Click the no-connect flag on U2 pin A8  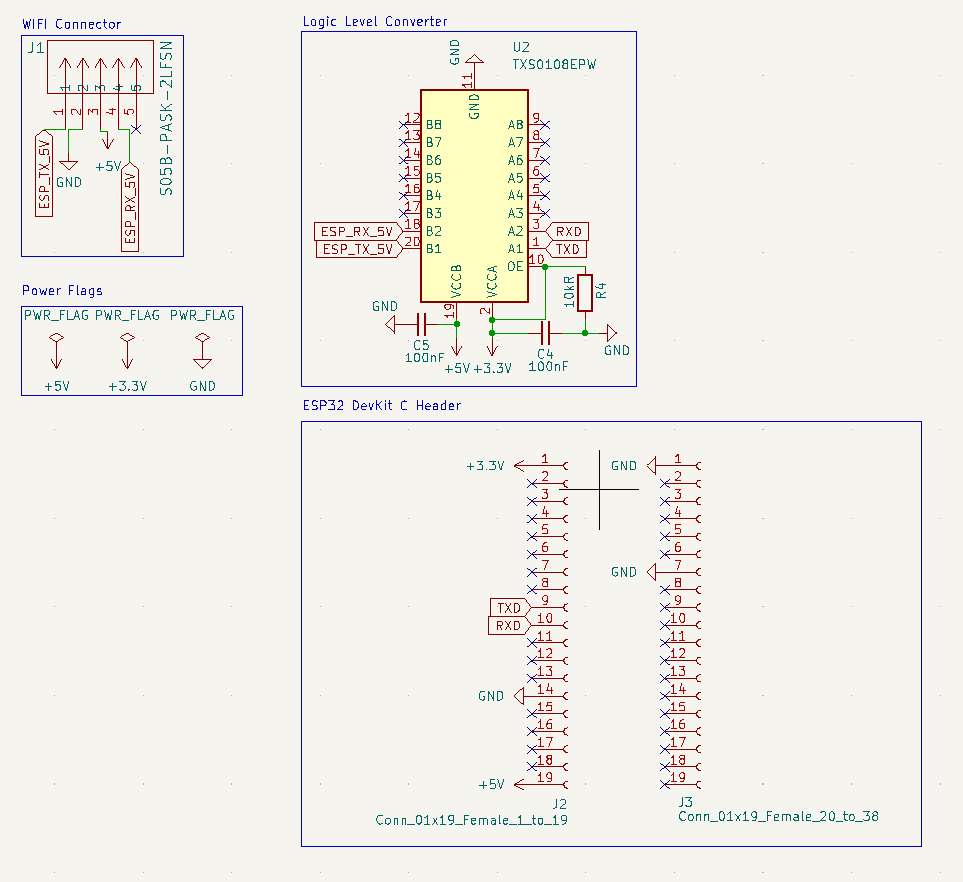[545, 125]
